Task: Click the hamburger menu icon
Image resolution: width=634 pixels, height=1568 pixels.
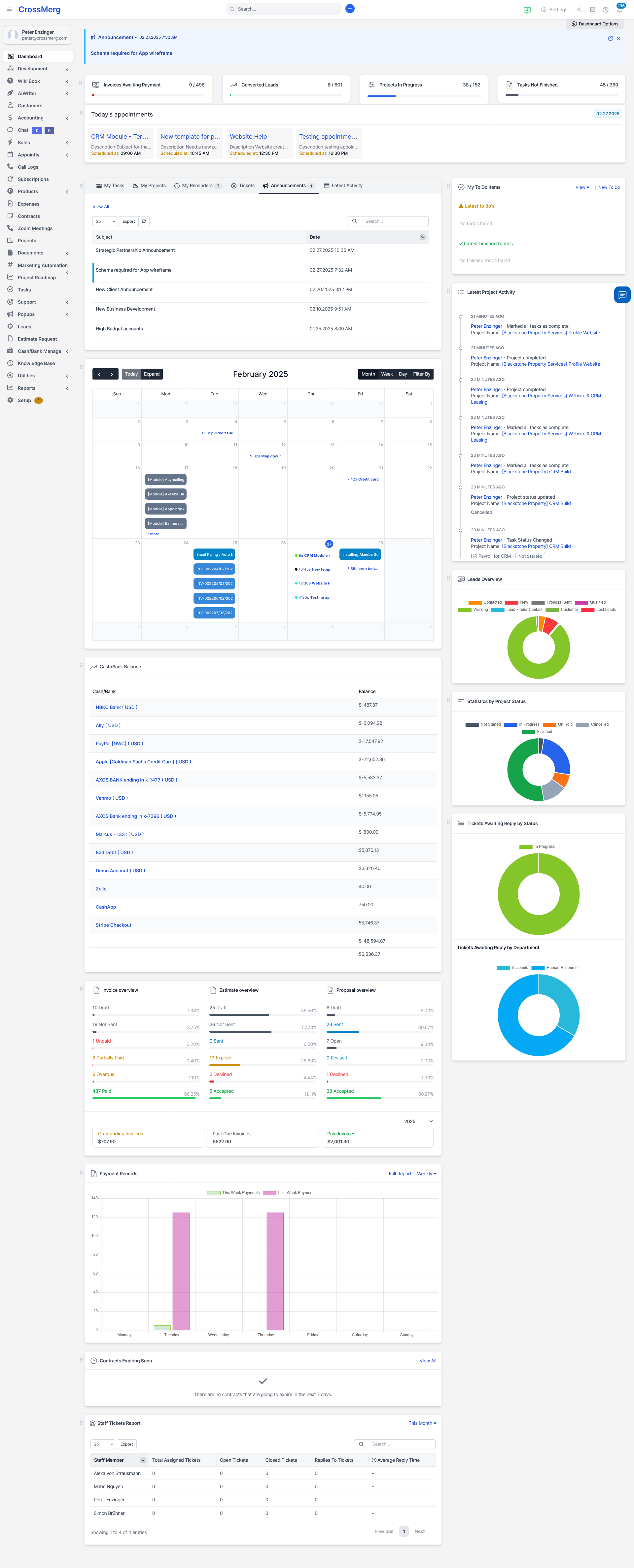Action: tap(9, 9)
